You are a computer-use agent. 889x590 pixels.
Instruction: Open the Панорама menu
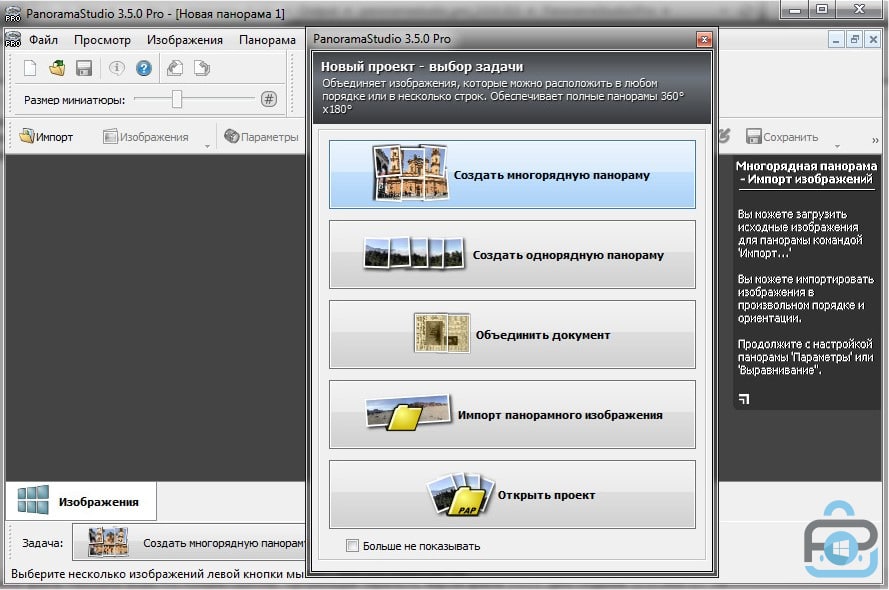coord(267,40)
